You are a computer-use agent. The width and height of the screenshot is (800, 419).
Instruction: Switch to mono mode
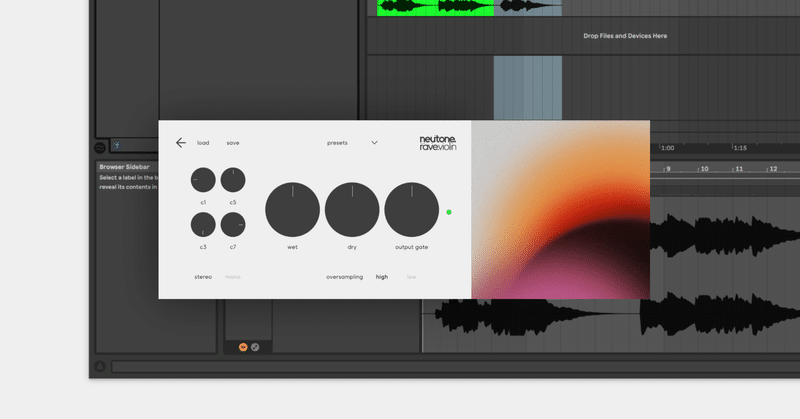[233, 277]
